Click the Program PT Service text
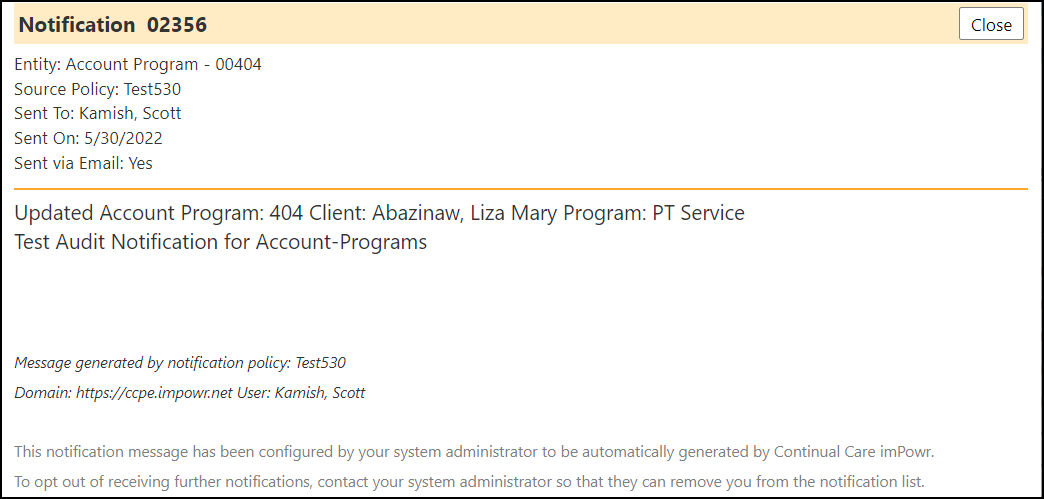The image size is (1044, 499). point(666,213)
